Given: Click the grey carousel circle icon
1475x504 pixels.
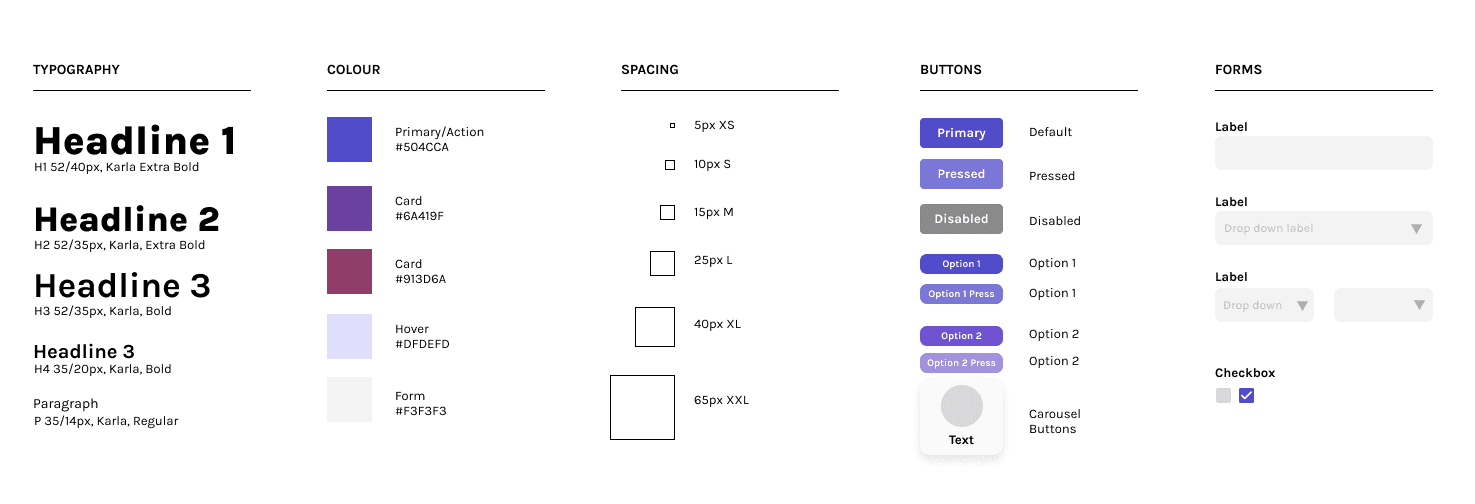Looking at the screenshot, I should [x=961, y=406].
